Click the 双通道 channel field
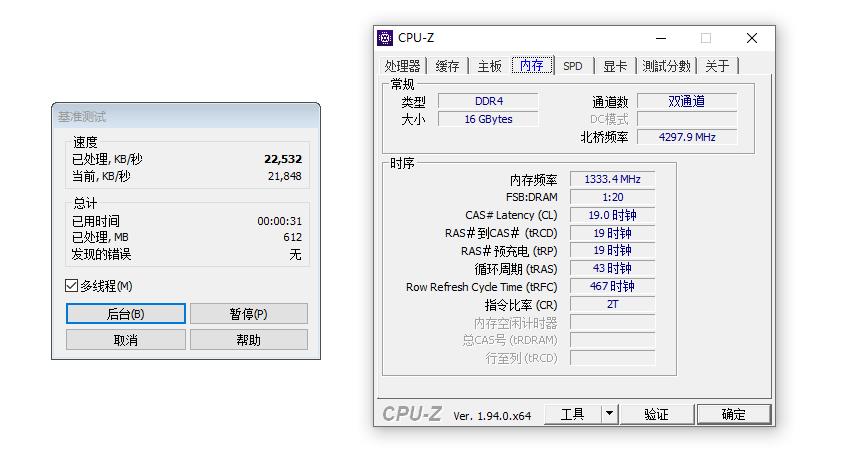 click(x=687, y=101)
